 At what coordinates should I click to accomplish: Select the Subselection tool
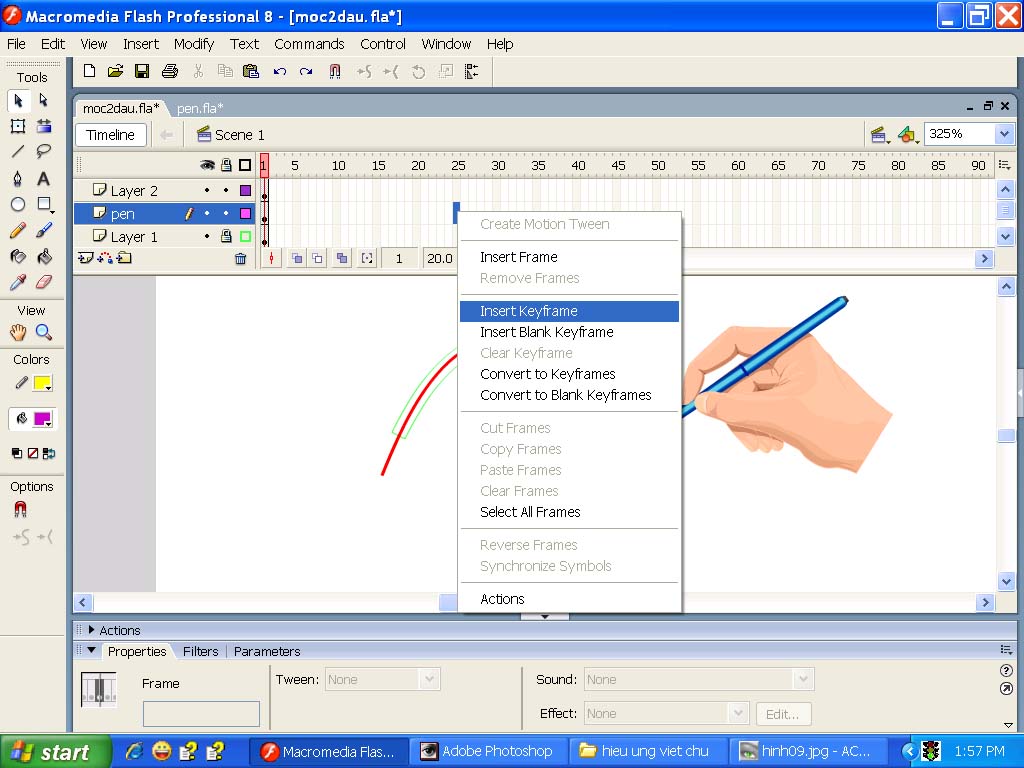[x=44, y=101]
